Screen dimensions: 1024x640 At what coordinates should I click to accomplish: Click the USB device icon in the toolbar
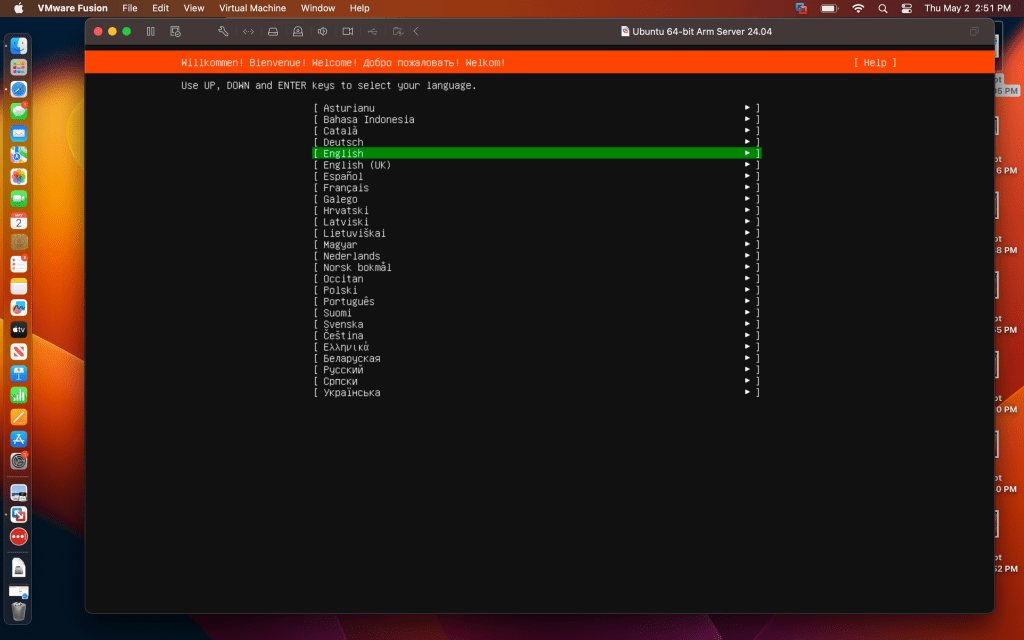coord(373,32)
